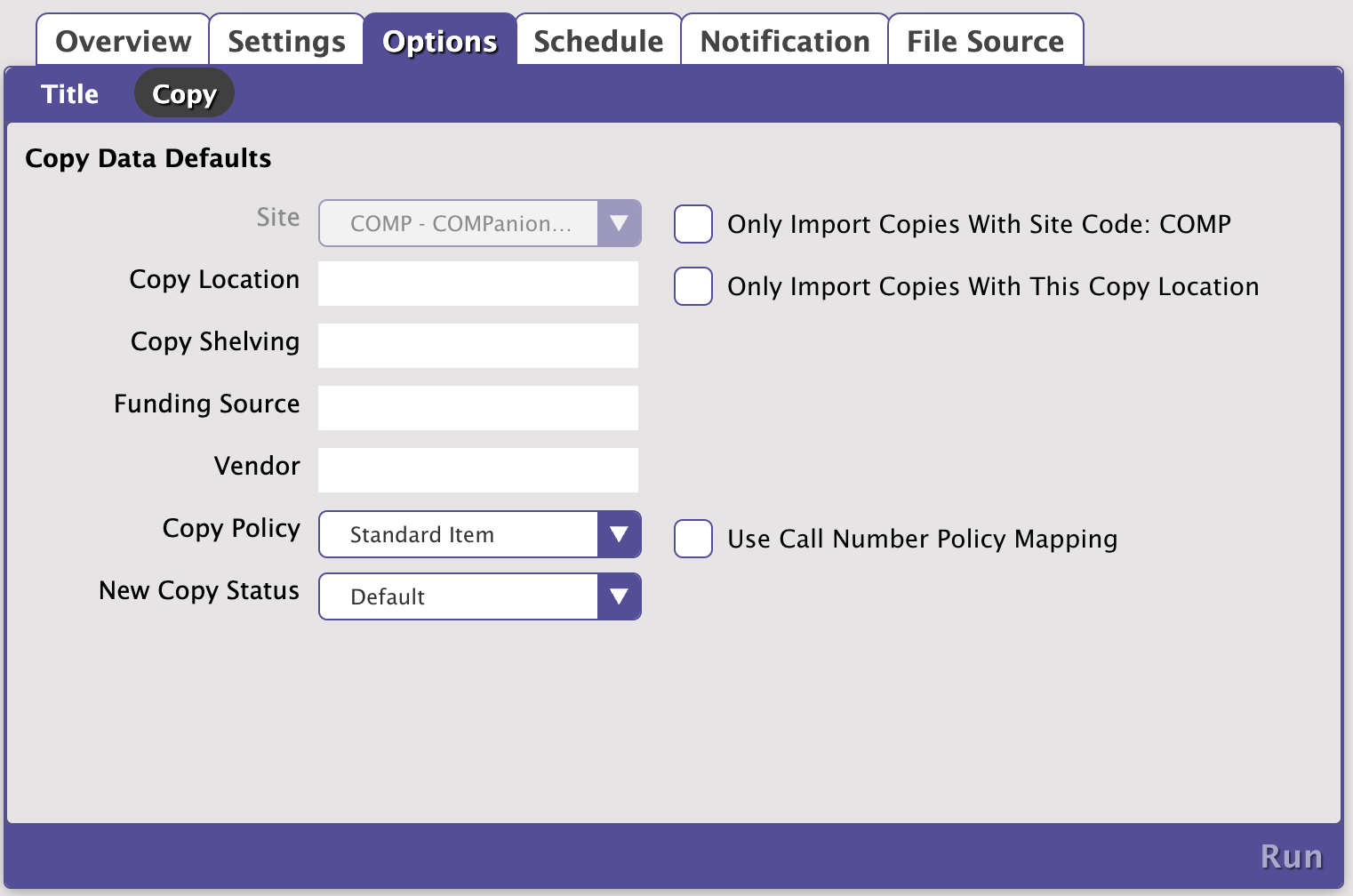Click the Copy Location text field

tap(478, 284)
